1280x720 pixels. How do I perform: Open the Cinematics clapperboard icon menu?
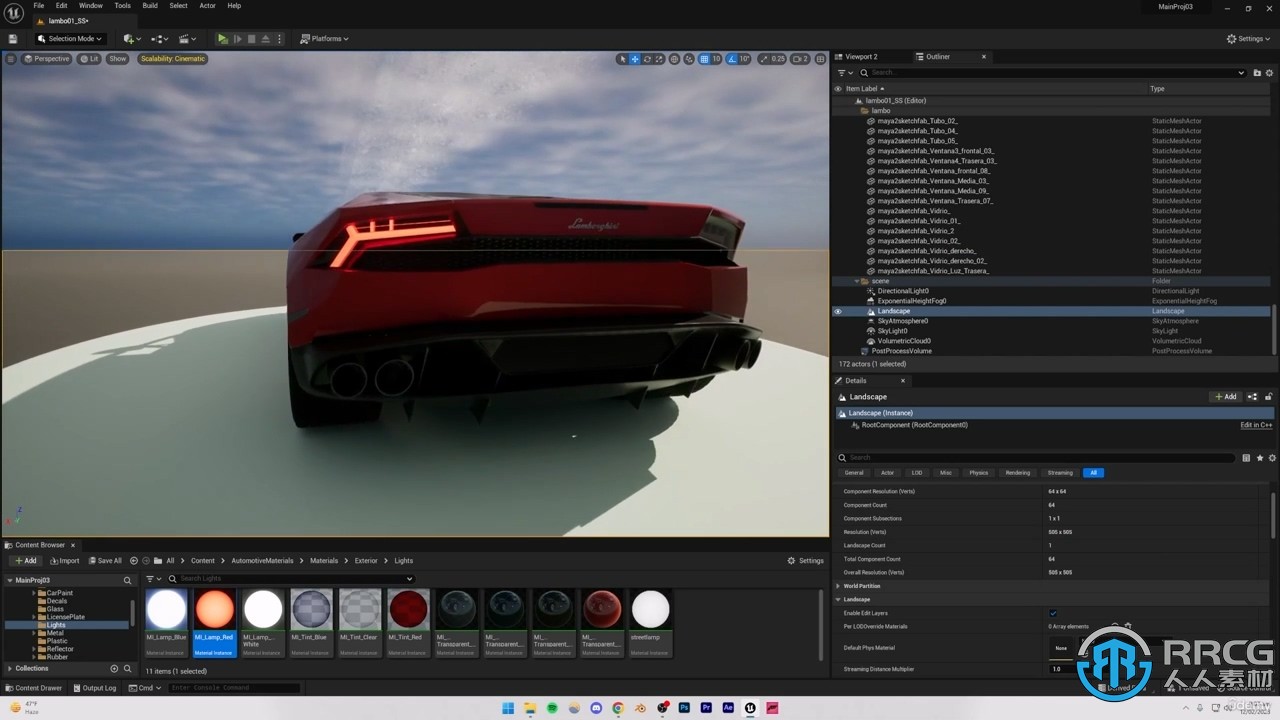(188, 39)
